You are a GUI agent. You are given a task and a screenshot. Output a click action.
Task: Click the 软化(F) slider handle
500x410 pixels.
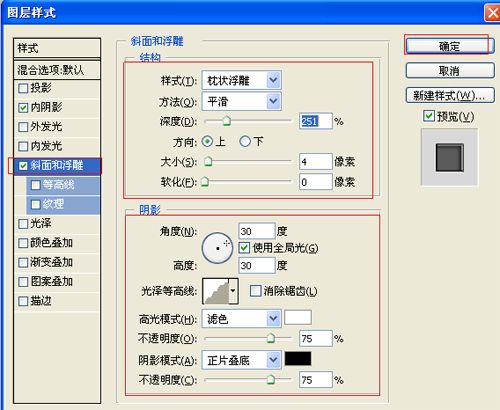(205, 182)
